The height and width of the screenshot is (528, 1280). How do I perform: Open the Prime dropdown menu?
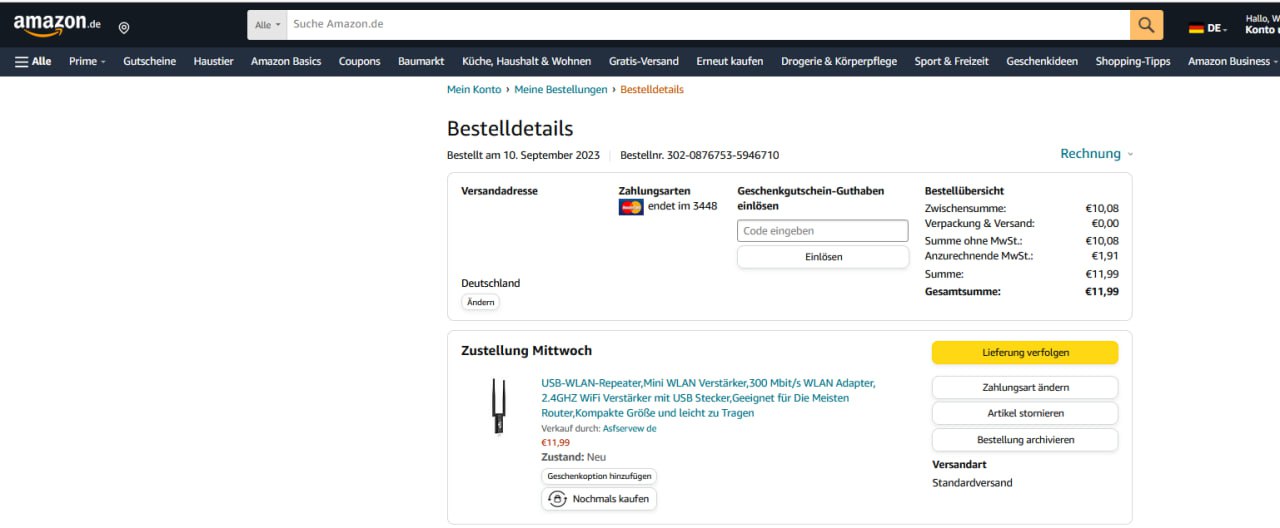(87, 61)
